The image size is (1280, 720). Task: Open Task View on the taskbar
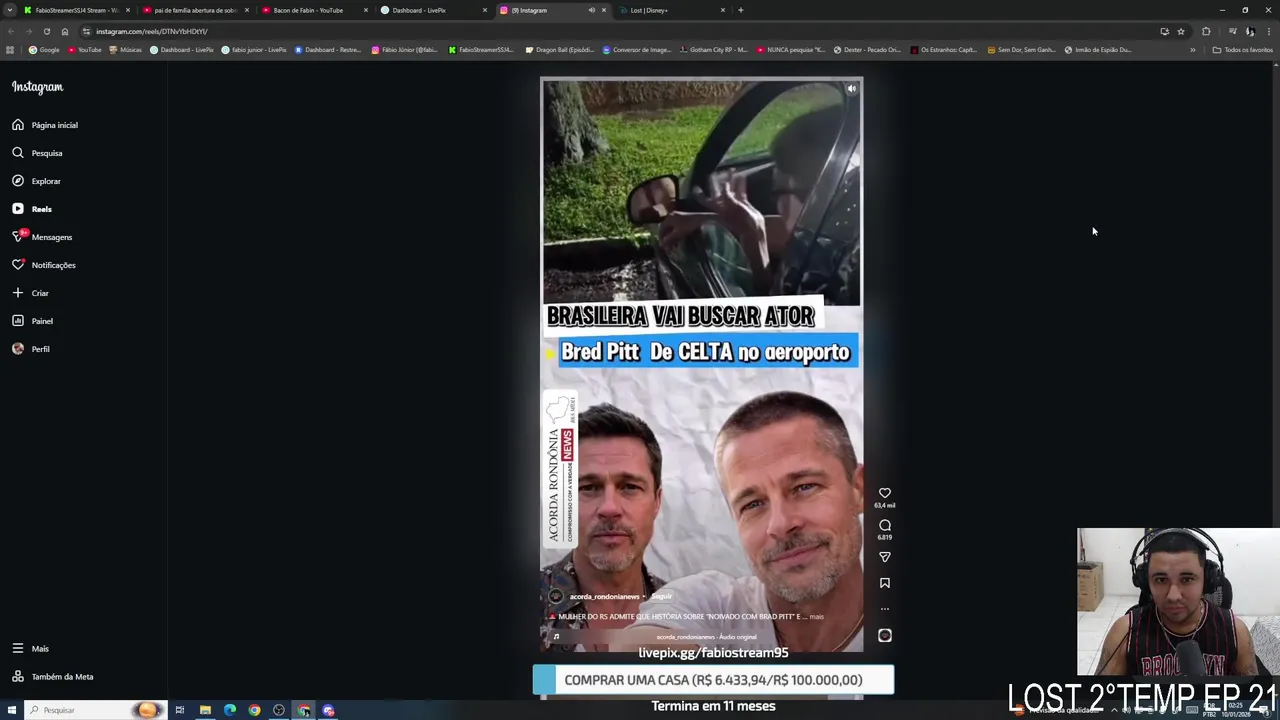(x=180, y=710)
